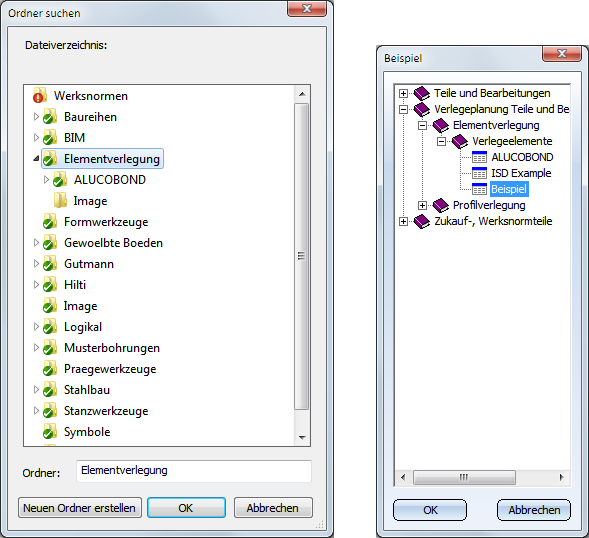Click the Werksnormen folder icon with red warning
This screenshot has height=538, width=589.
click(40, 95)
